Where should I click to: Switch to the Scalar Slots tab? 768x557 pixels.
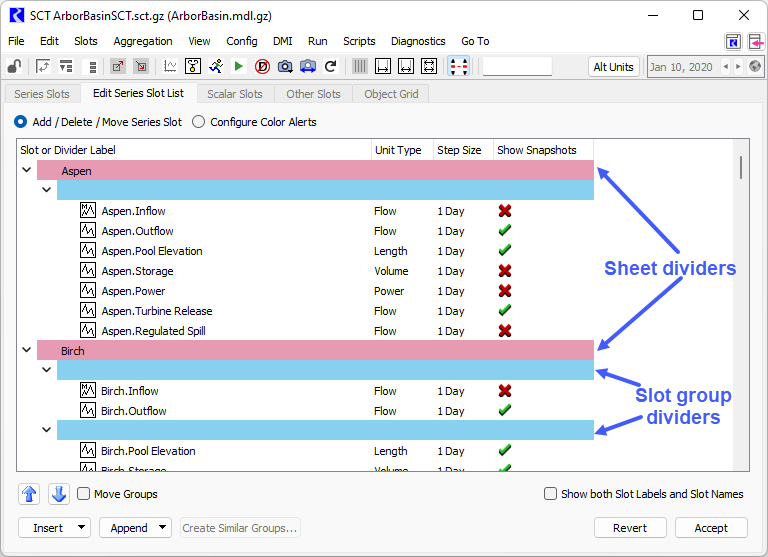[x=234, y=94]
